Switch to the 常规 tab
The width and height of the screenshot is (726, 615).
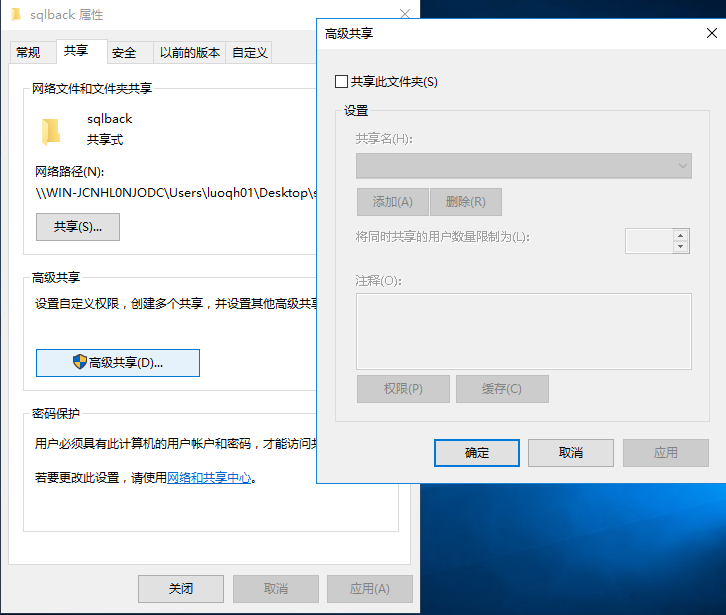(x=28, y=52)
